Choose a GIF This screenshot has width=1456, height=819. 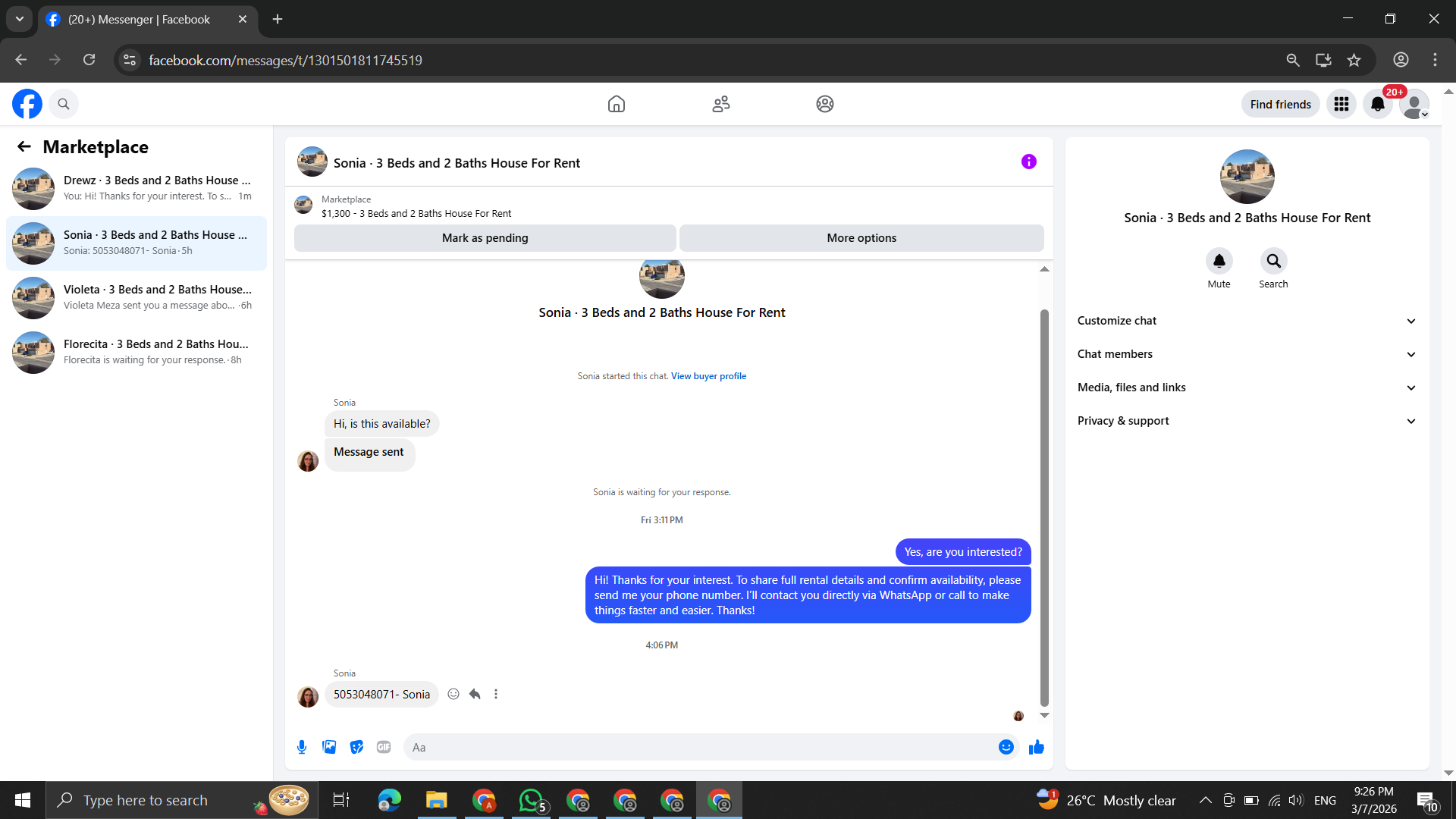(384, 747)
